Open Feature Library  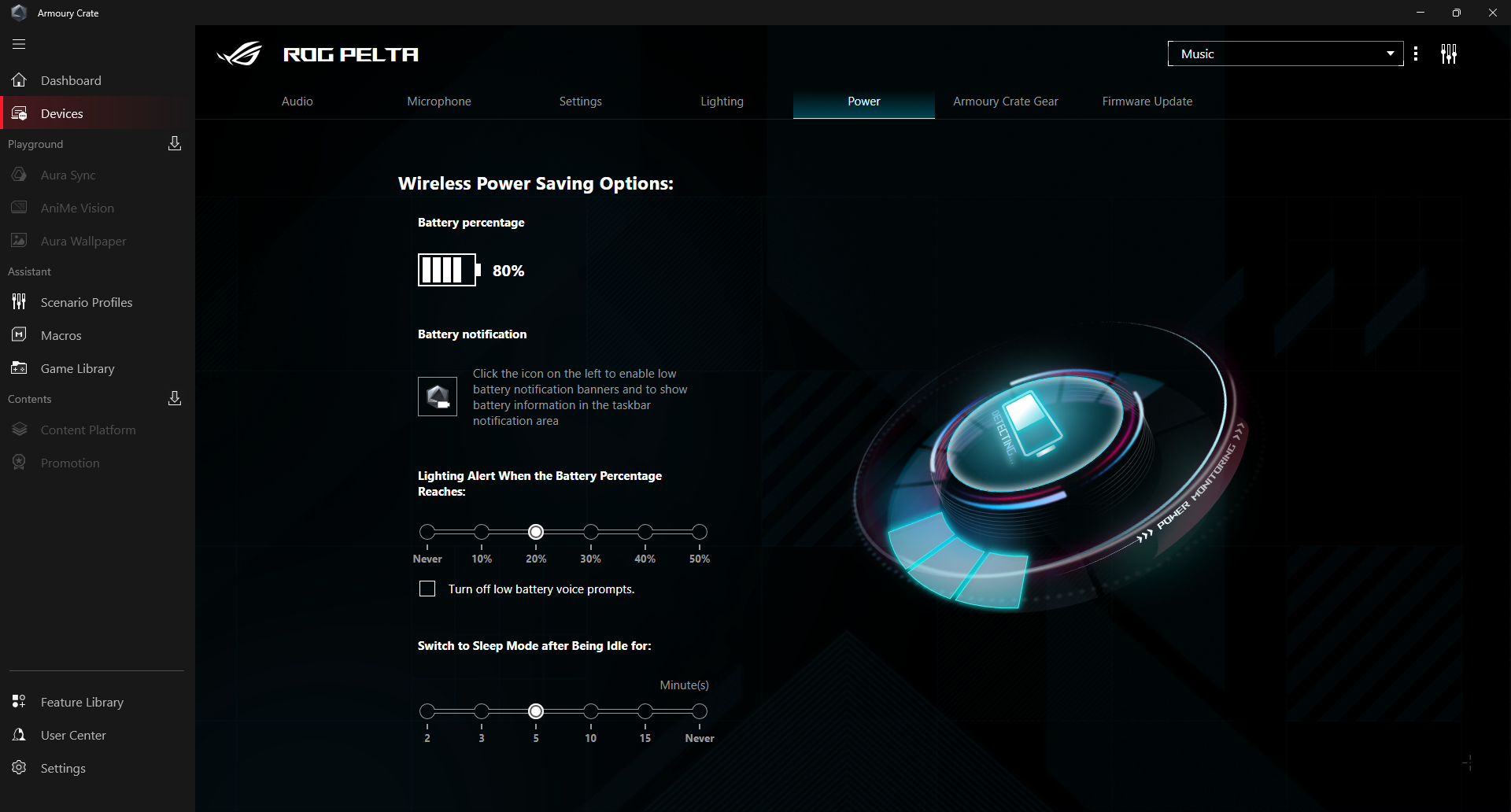(x=98, y=702)
